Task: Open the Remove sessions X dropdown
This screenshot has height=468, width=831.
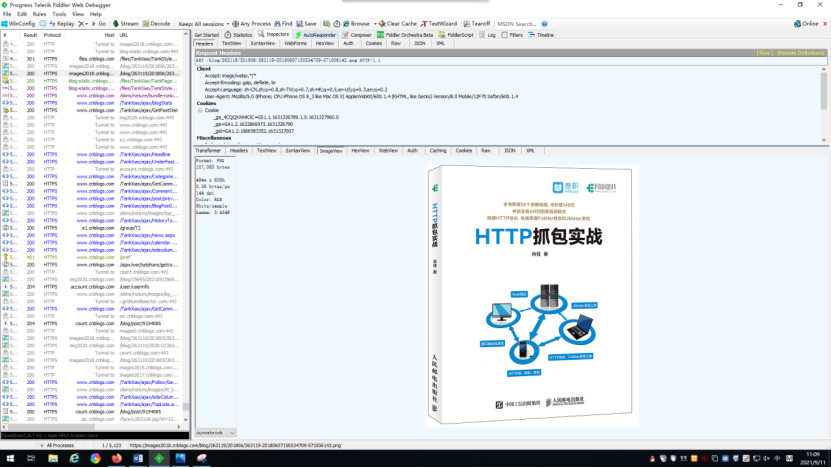Action: click(83, 24)
